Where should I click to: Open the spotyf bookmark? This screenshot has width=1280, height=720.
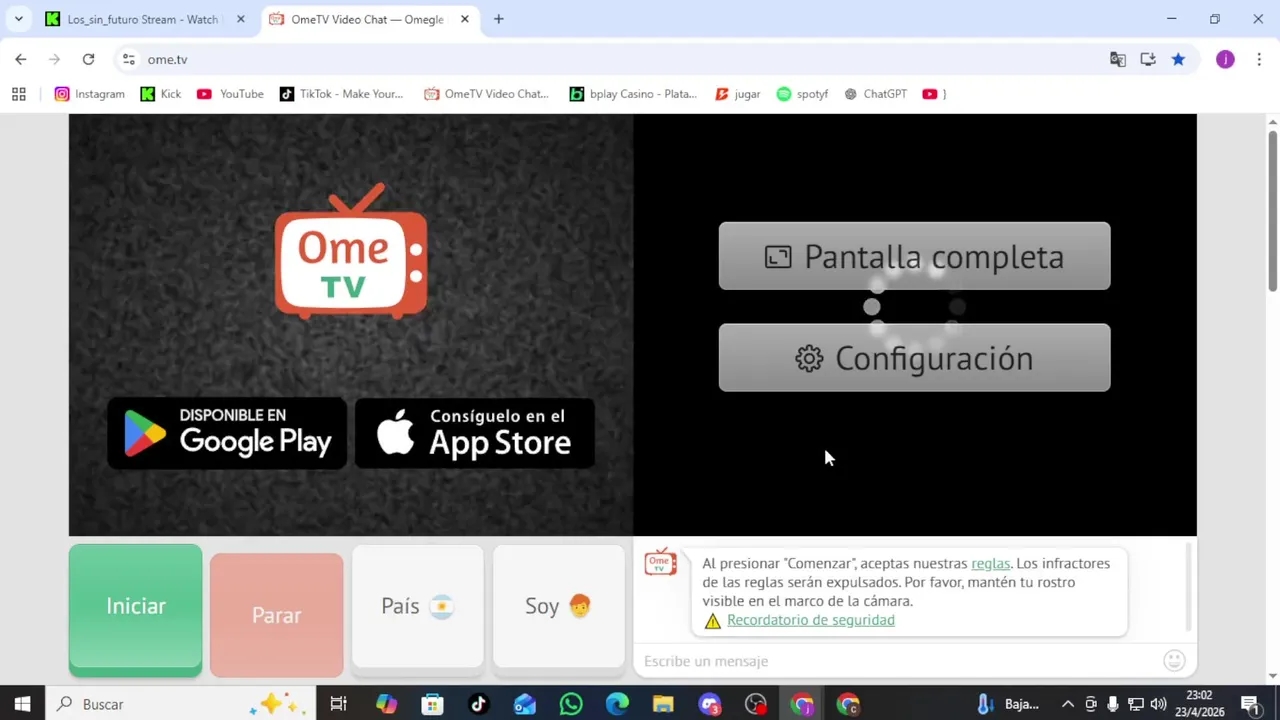[x=803, y=94]
